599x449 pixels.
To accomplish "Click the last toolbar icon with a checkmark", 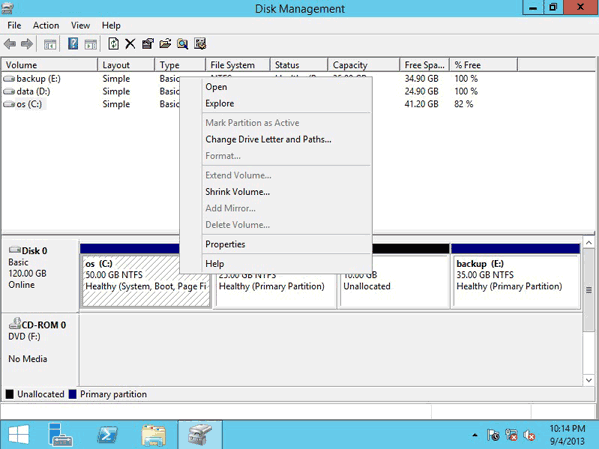I will (x=200, y=44).
